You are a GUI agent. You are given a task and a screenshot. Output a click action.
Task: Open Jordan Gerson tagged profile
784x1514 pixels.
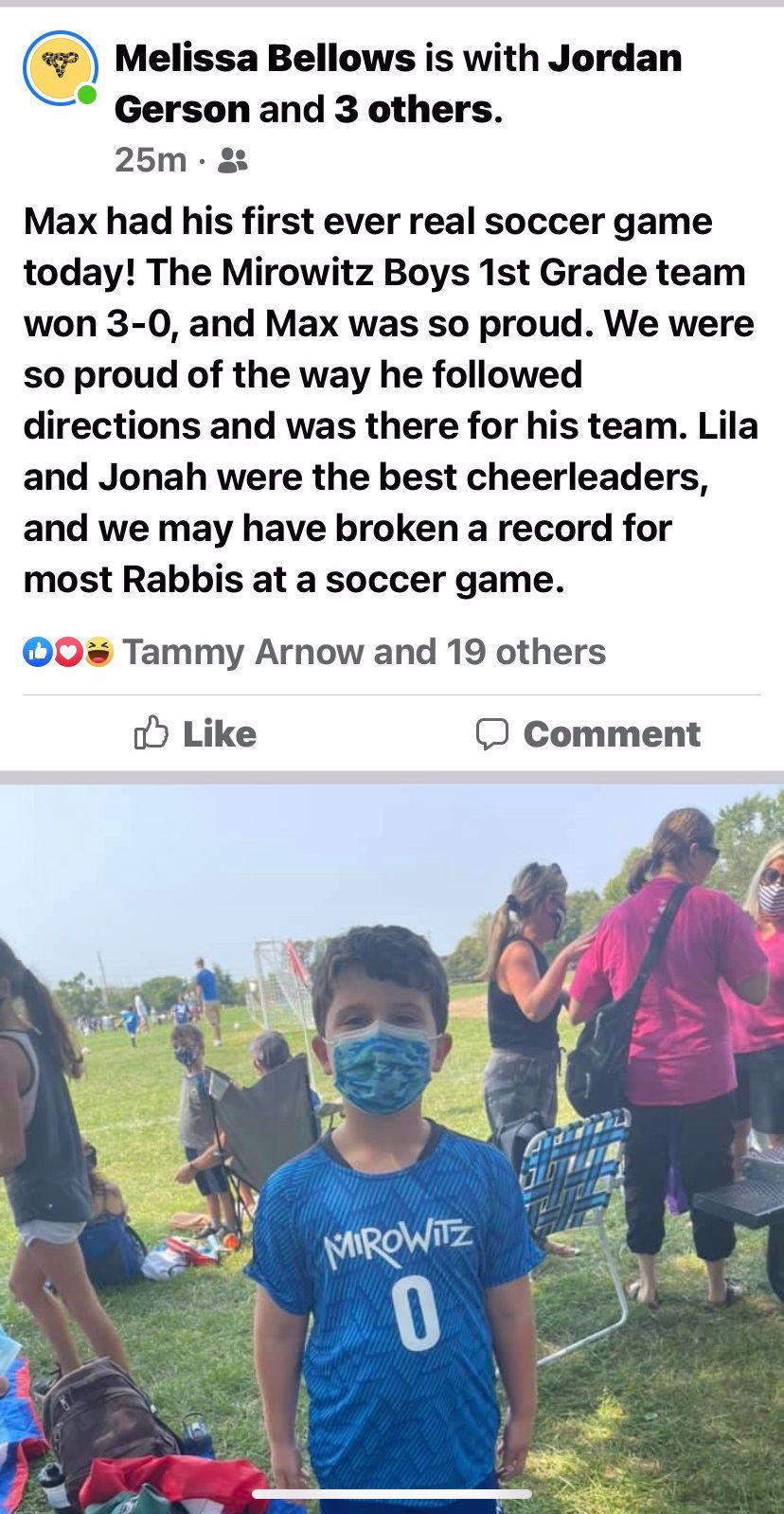pos(398,84)
